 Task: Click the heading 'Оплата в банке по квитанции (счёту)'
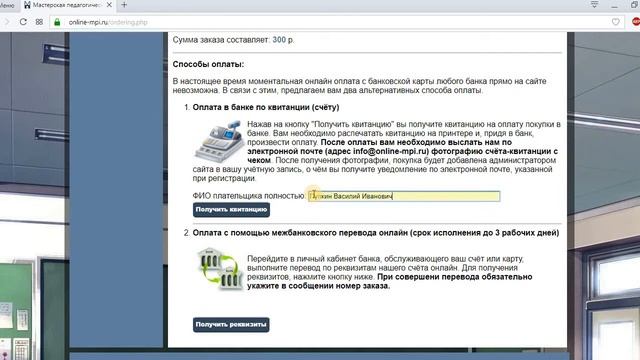[x=266, y=107]
